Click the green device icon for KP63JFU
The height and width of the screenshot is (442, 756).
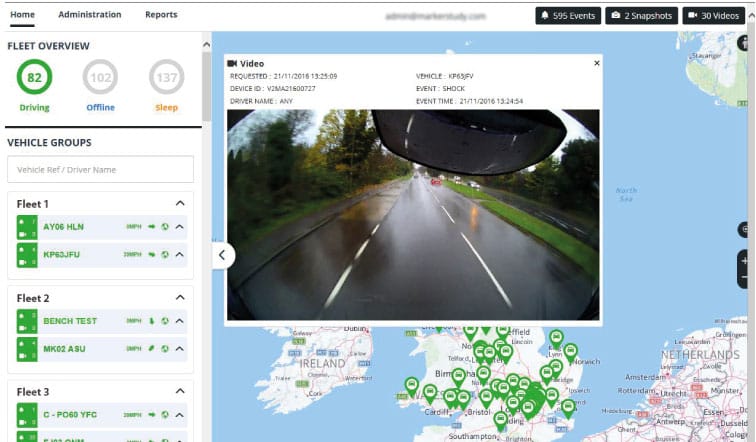(27, 255)
